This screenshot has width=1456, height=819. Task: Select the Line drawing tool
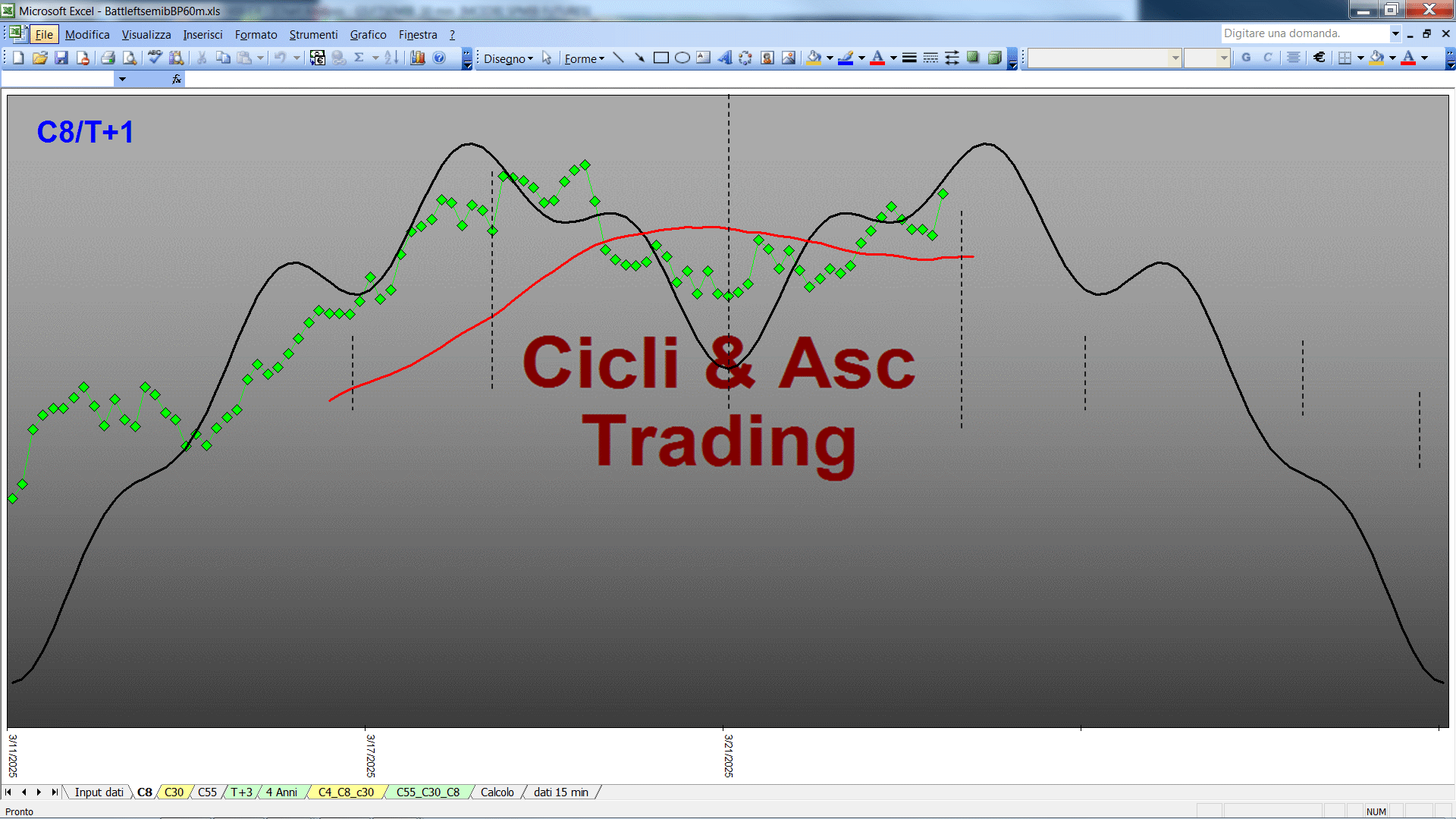click(x=619, y=58)
